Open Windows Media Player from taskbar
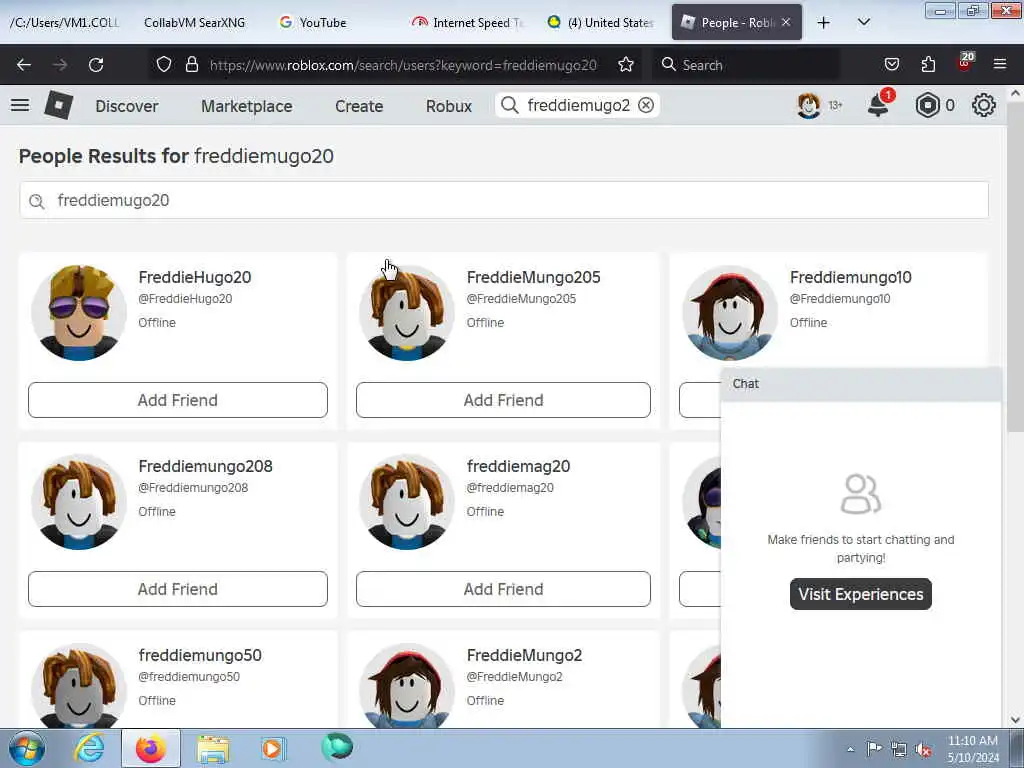 click(x=272, y=748)
